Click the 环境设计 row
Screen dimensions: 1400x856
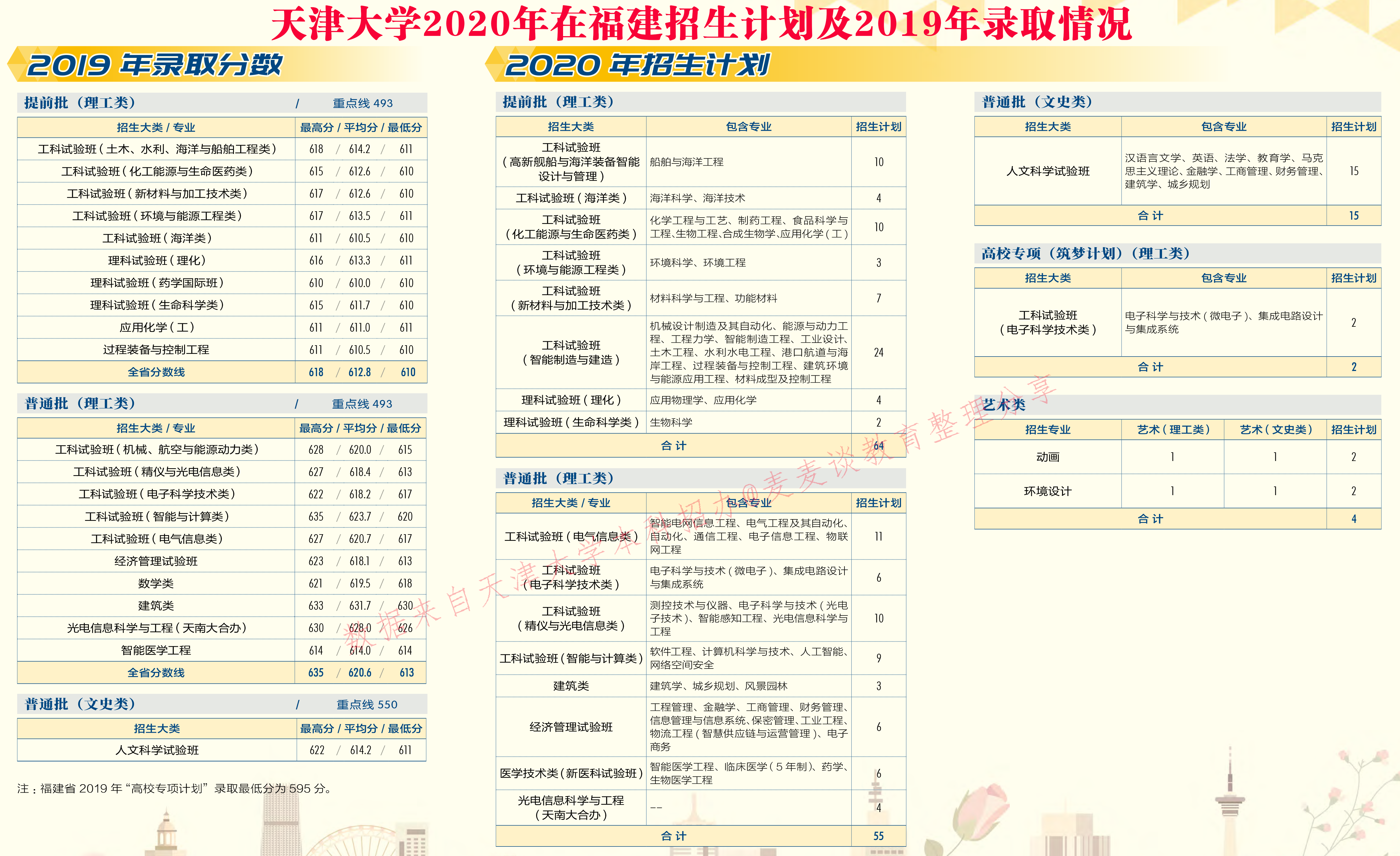click(x=1048, y=491)
